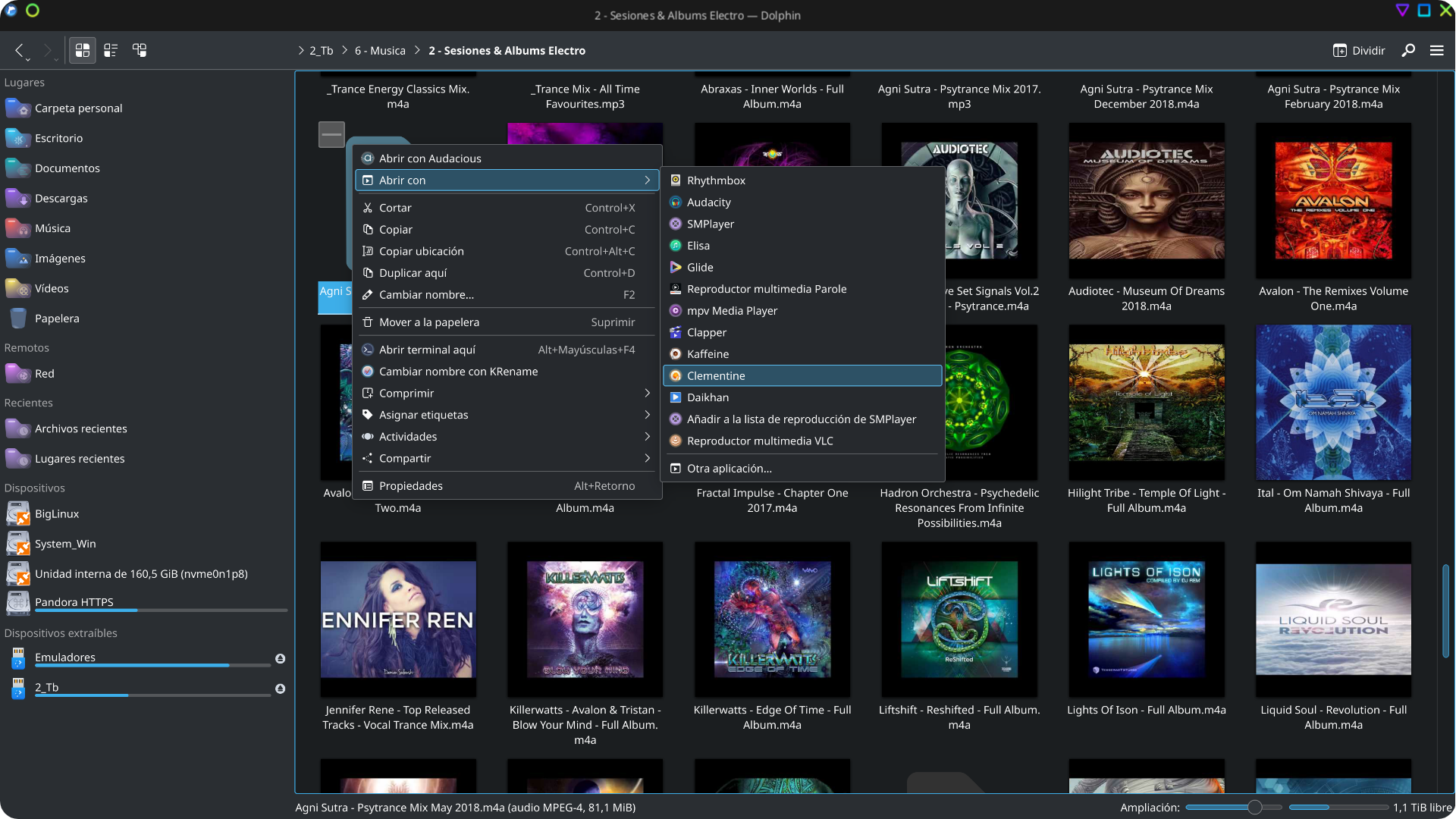
Task: Open Escritorio folder in sidebar
Action: coord(146,138)
